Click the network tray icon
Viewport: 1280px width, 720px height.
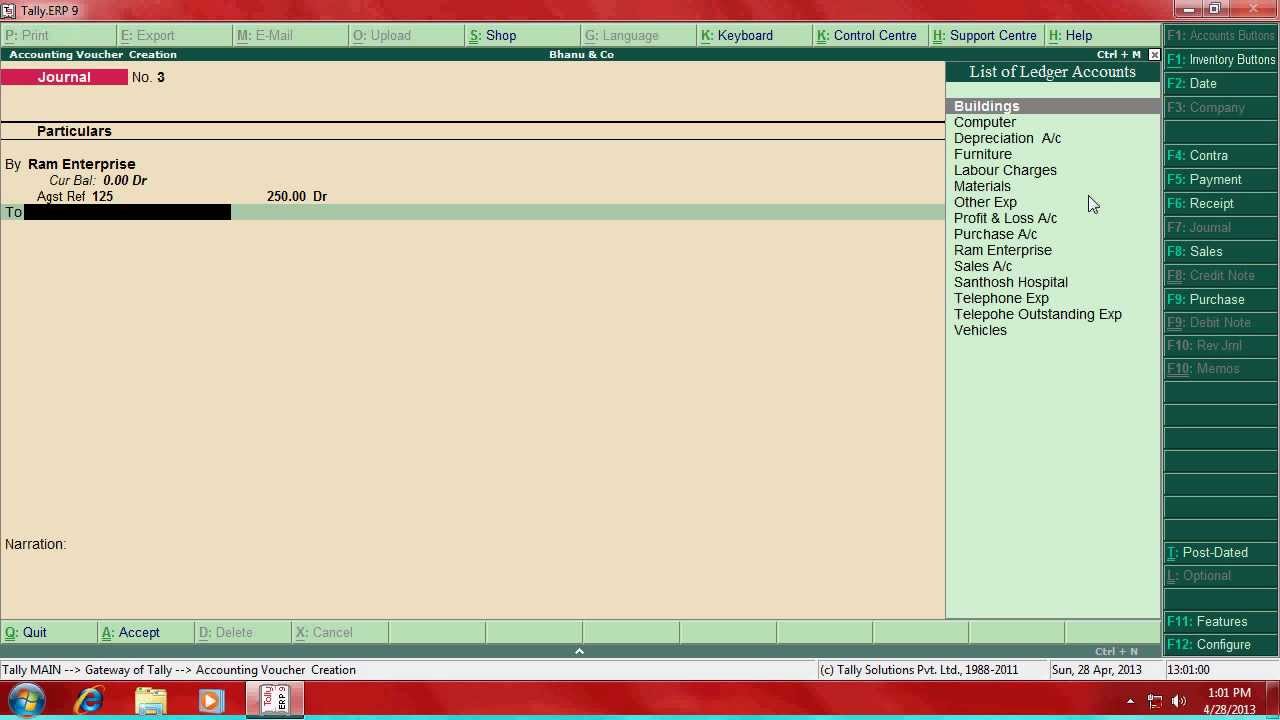1154,701
